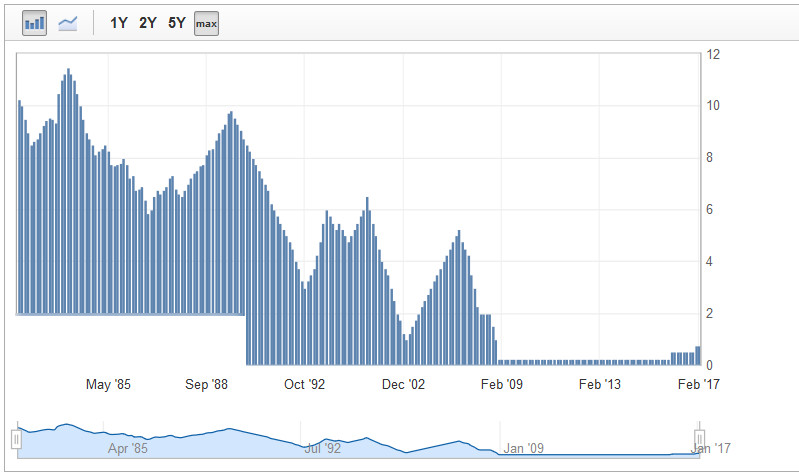This screenshot has width=799, height=473.
Task: Toggle the max time range
Action: 207,22
